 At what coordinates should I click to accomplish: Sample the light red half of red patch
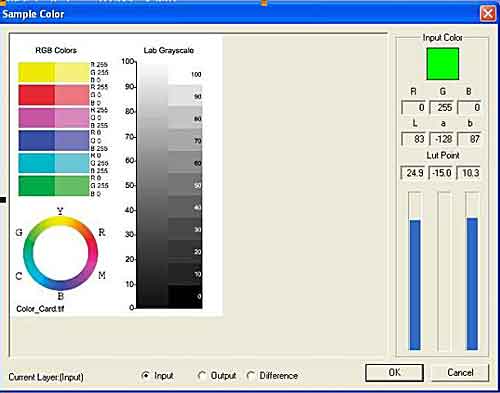72,95
